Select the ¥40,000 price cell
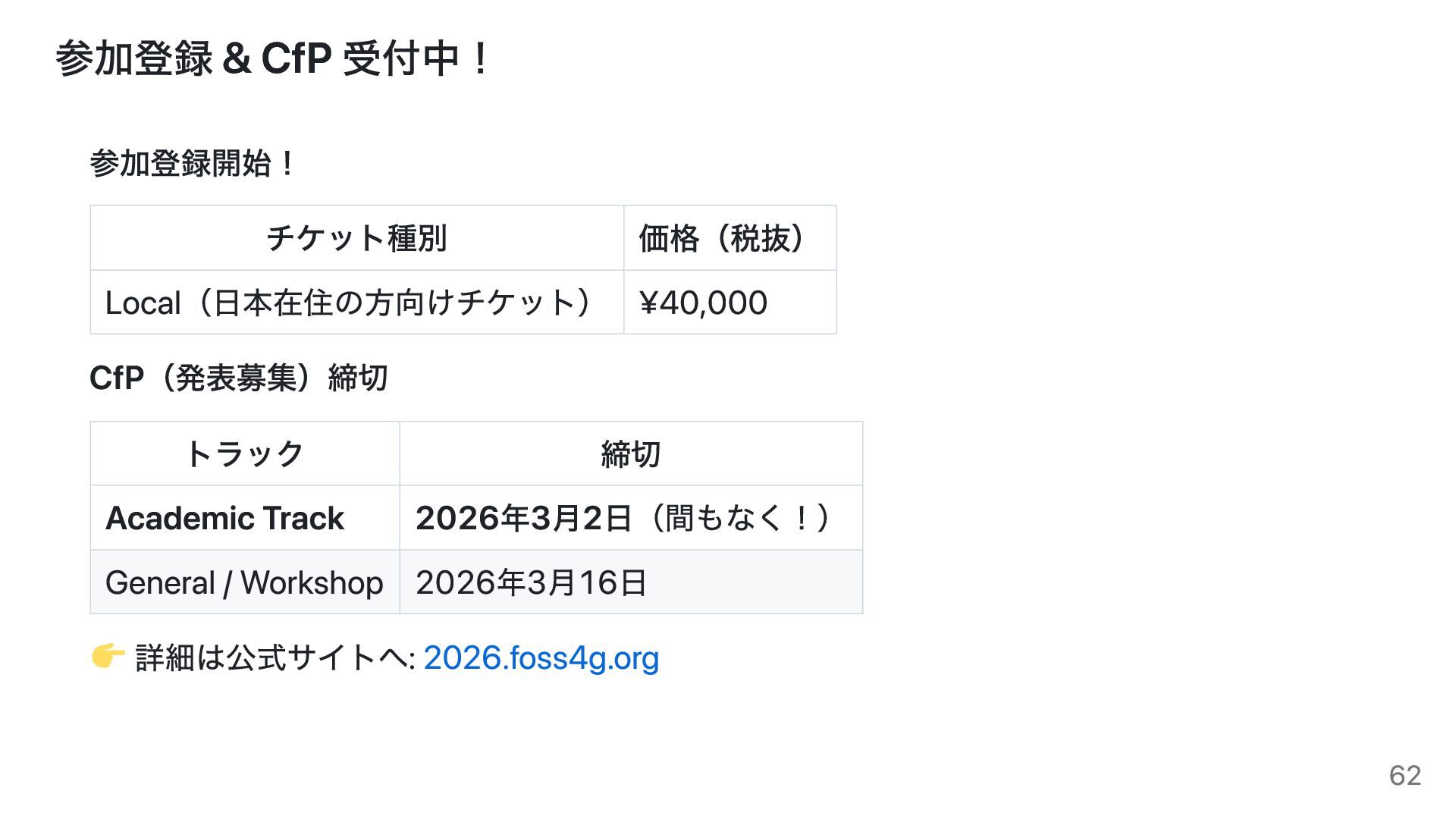Viewport: 1456px width, 819px height. [703, 303]
